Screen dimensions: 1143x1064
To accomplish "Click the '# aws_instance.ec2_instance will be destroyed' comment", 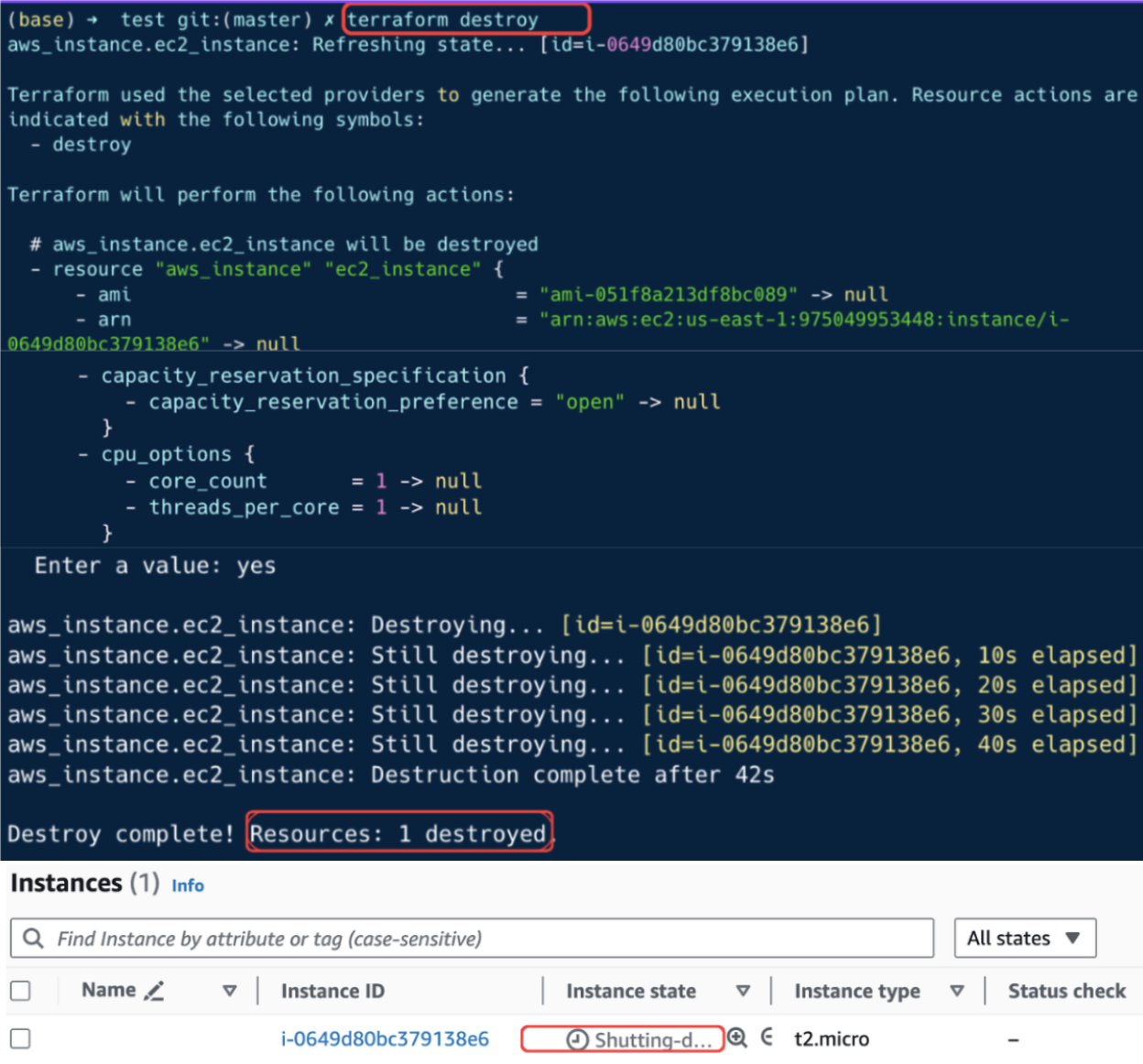I will [284, 244].
